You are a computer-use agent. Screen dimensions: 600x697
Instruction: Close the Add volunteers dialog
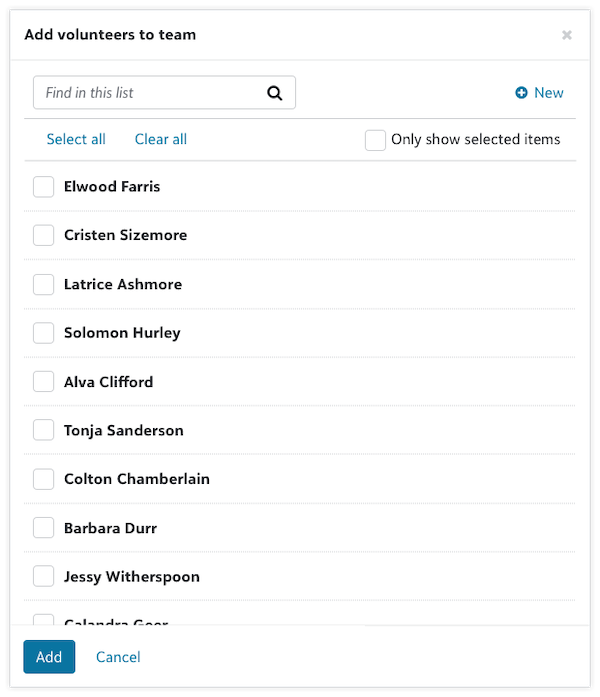pos(567,35)
